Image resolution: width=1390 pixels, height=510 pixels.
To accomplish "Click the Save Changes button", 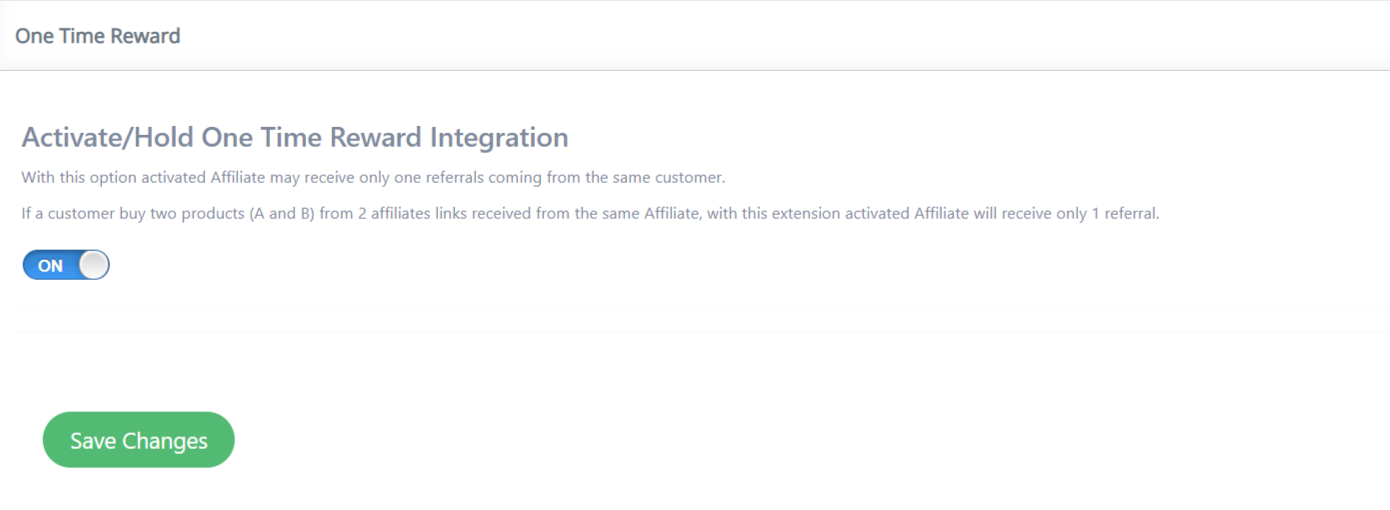I will point(138,440).
